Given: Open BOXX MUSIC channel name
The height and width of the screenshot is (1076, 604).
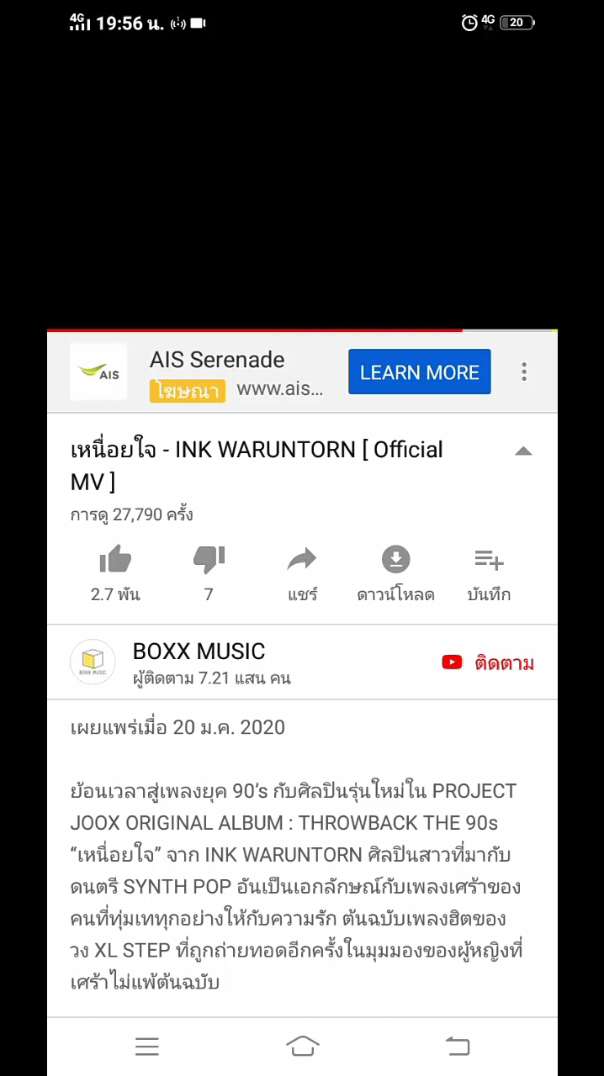Looking at the screenshot, I should (199, 651).
